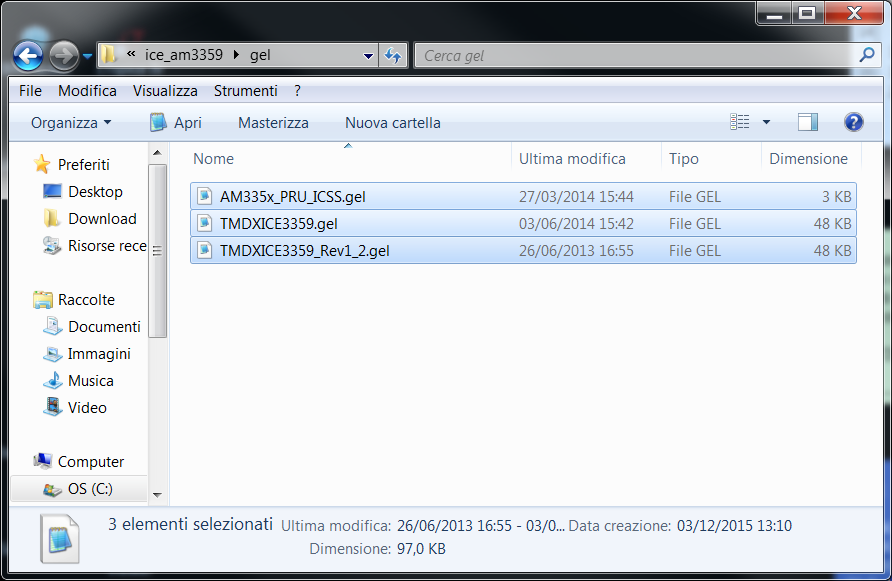892x581 pixels.
Task: Open the help question mark icon
Action: pyautogui.click(x=853, y=122)
